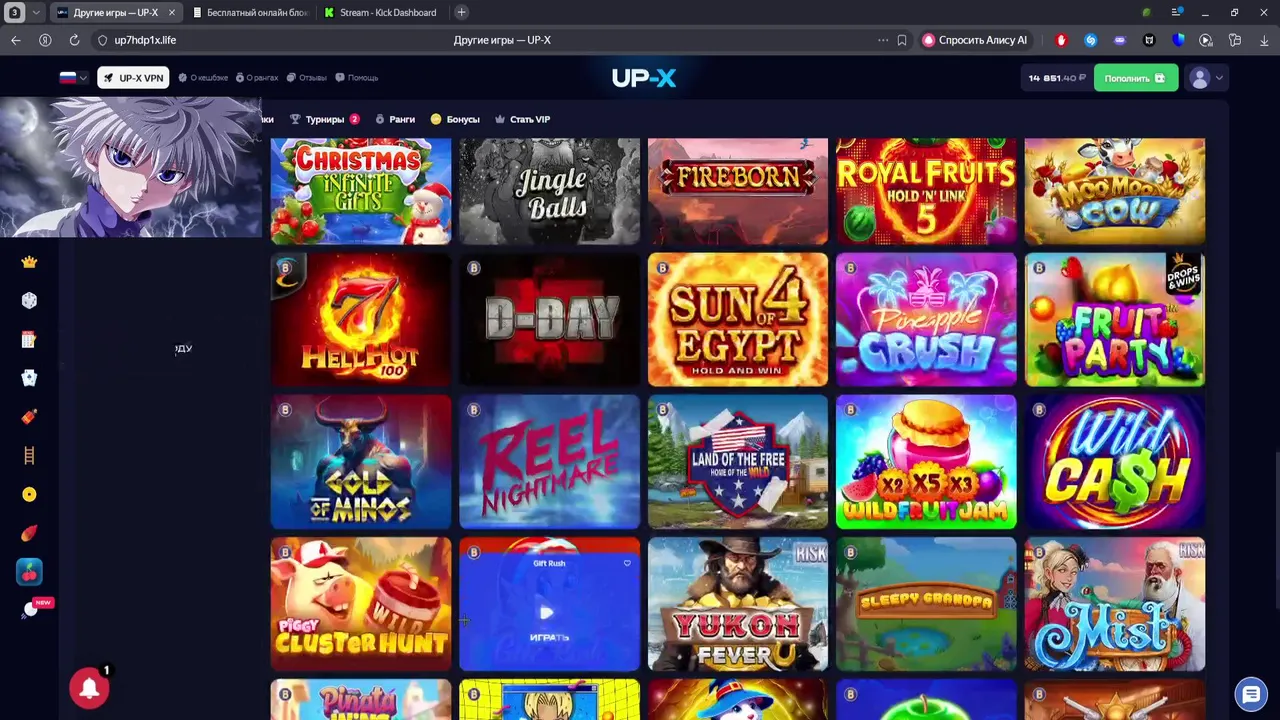Viewport: 1280px width, 720px height.
Task: Click the green Пополнить button
Action: pyautogui.click(x=1135, y=78)
